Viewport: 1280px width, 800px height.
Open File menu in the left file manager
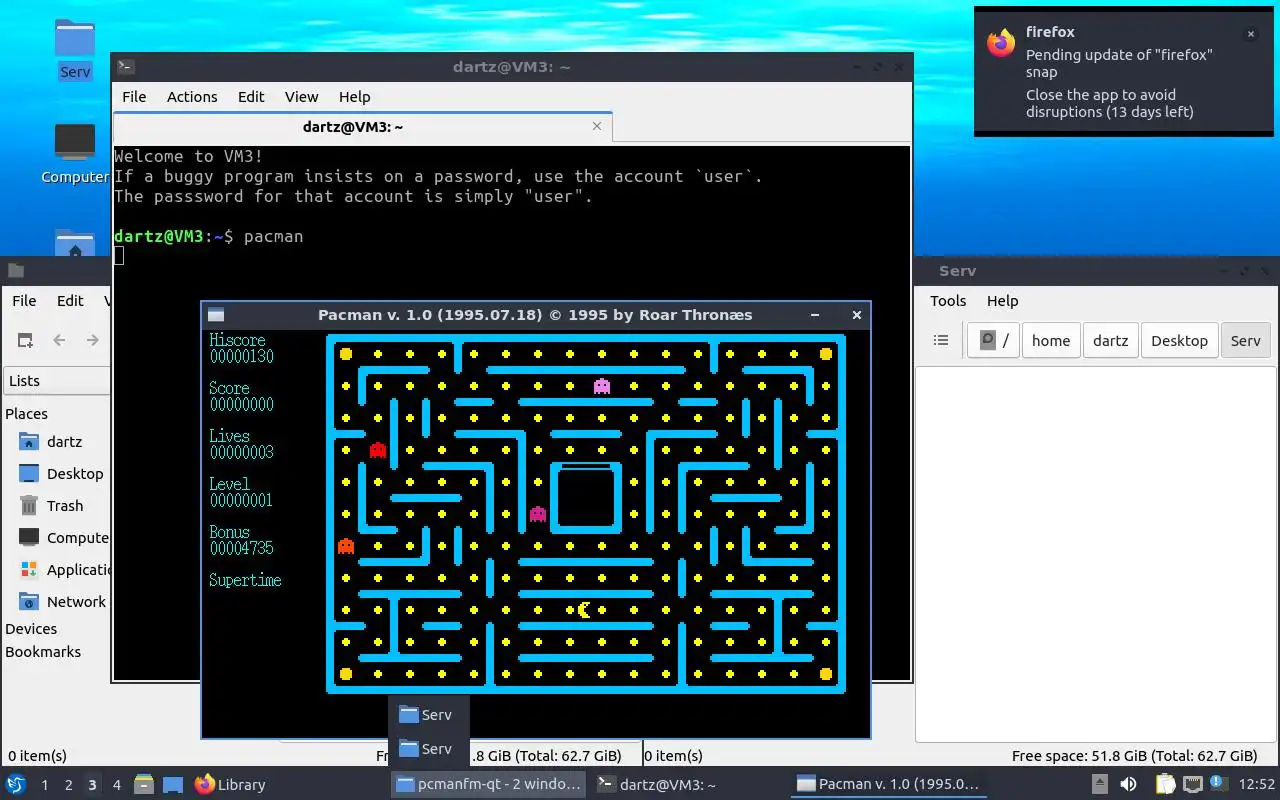pos(24,301)
